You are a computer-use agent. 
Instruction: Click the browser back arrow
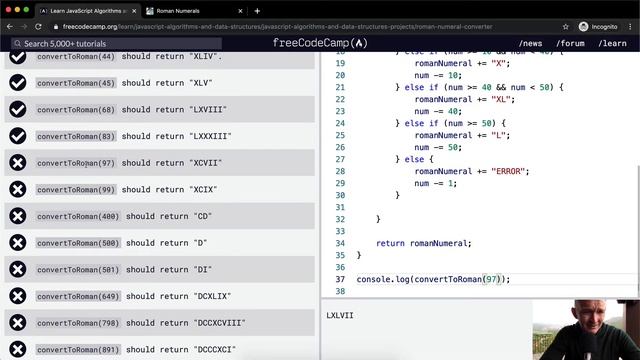(10, 27)
